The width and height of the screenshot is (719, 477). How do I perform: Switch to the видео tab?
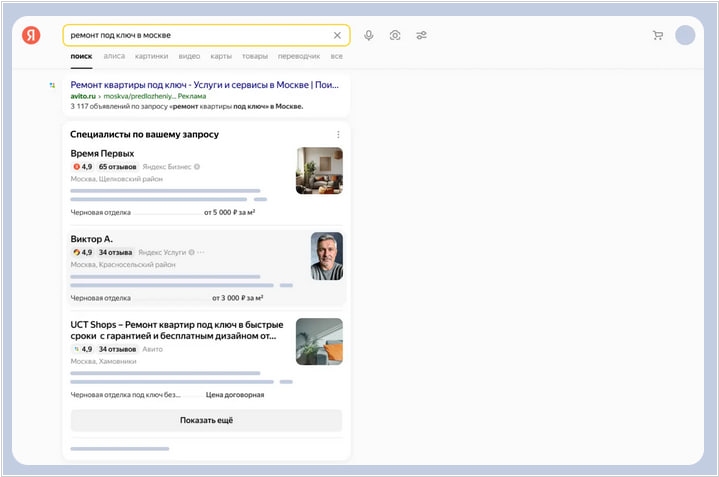click(189, 56)
